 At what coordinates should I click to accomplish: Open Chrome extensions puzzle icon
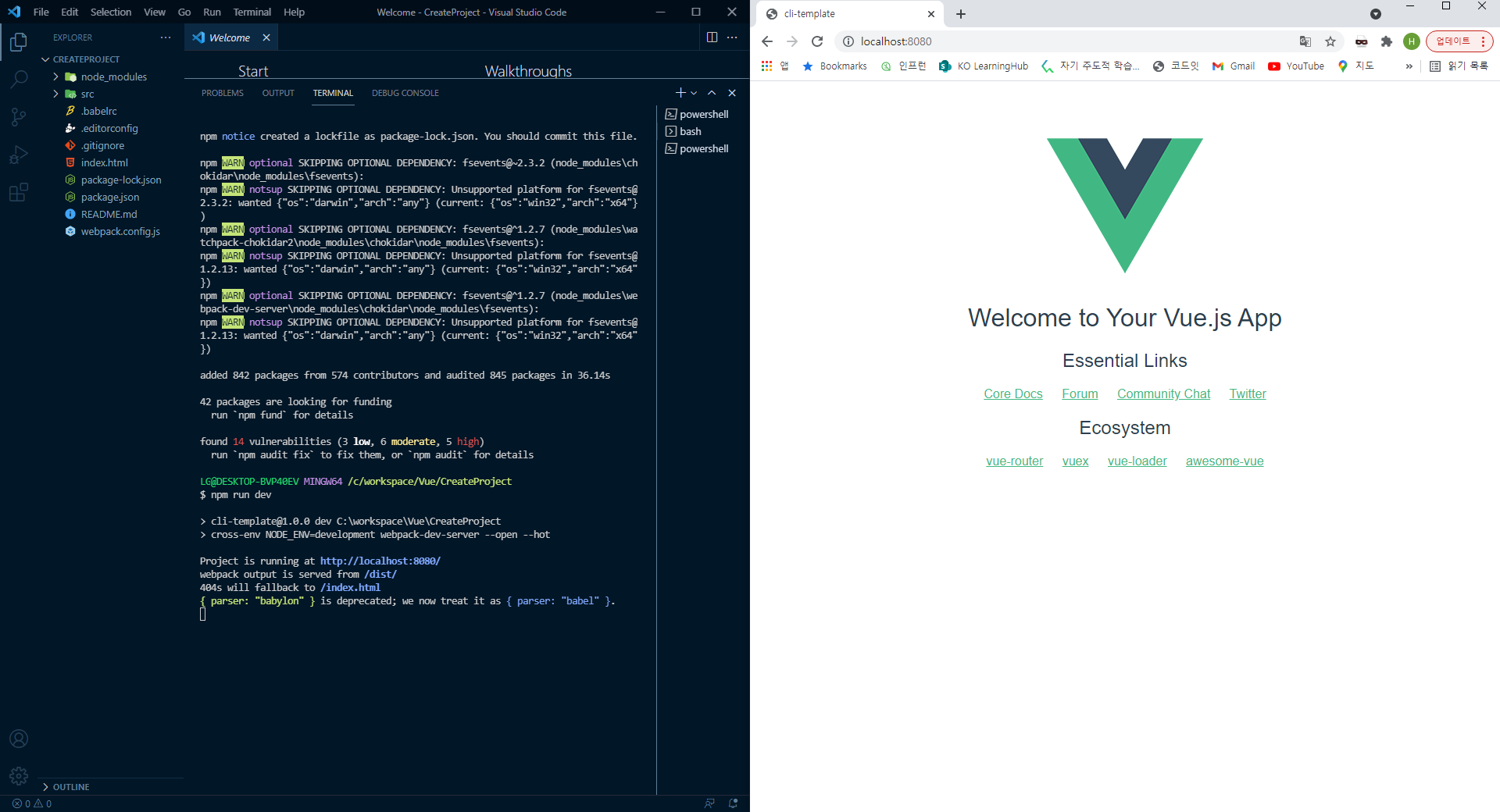1387,41
